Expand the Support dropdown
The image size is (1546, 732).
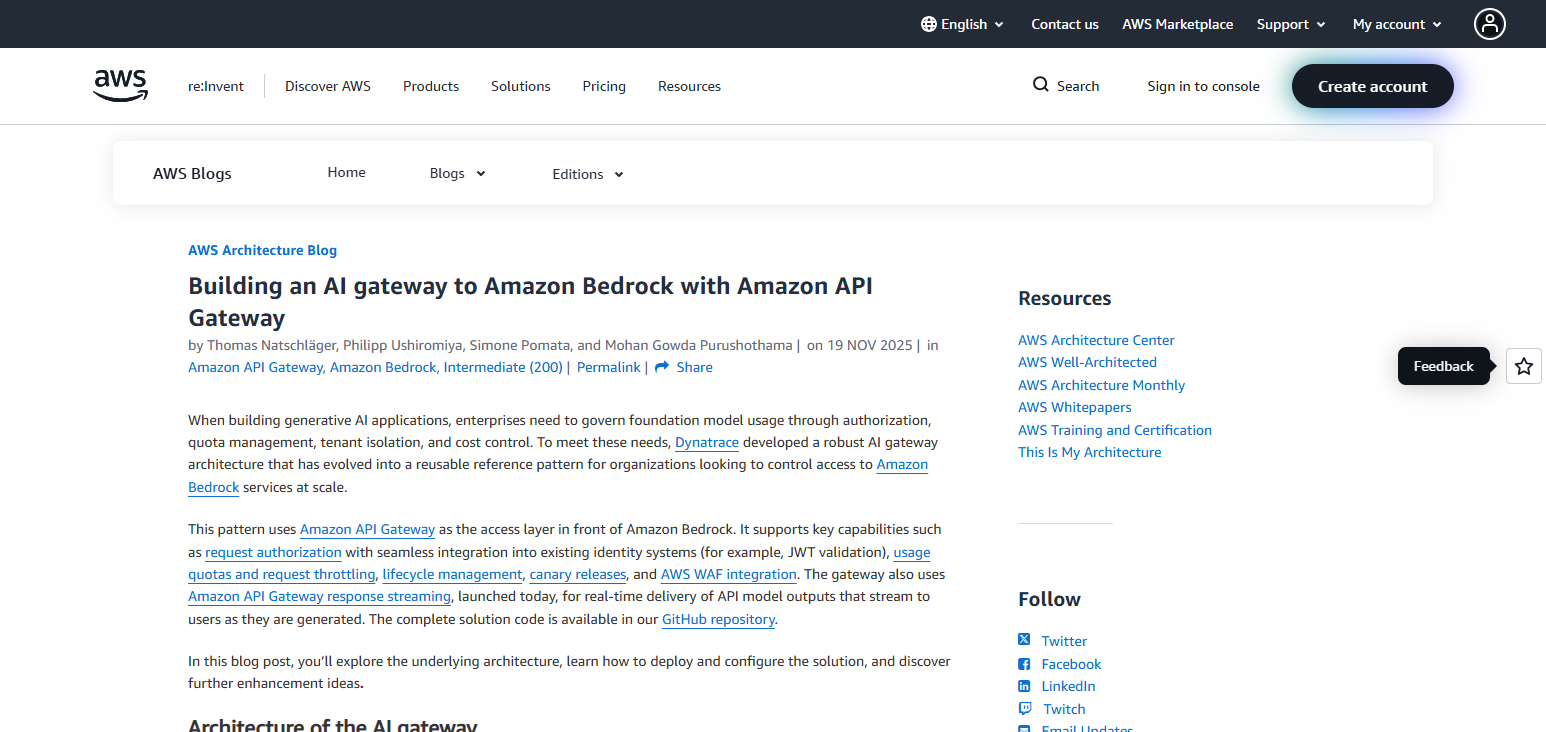click(1291, 24)
